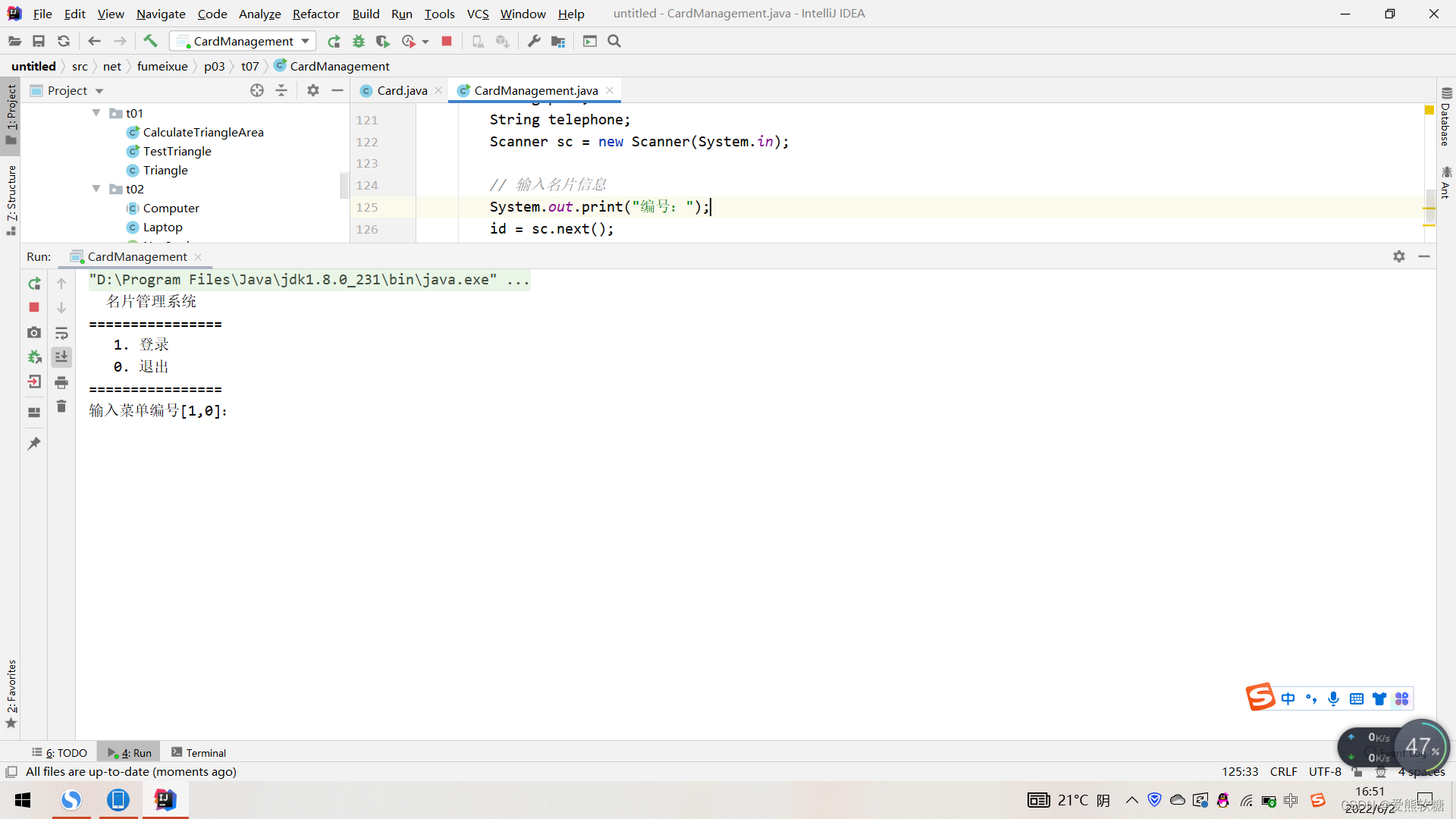Switch Sogou input mode Chinese/English
1456x819 pixels.
[x=1288, y=698]
